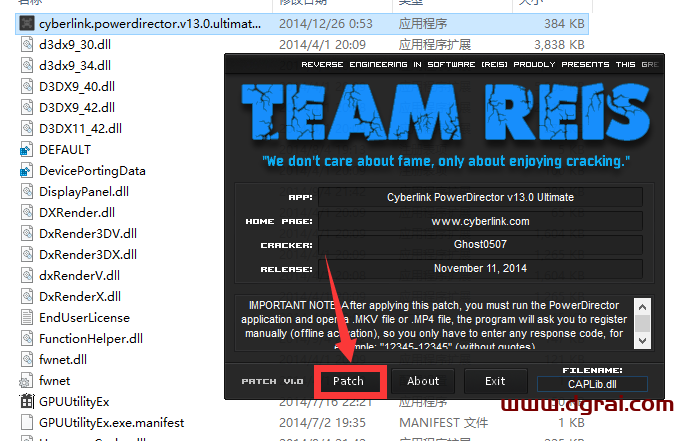Open the About dialog
700x441 pixels.
point(423,381)
